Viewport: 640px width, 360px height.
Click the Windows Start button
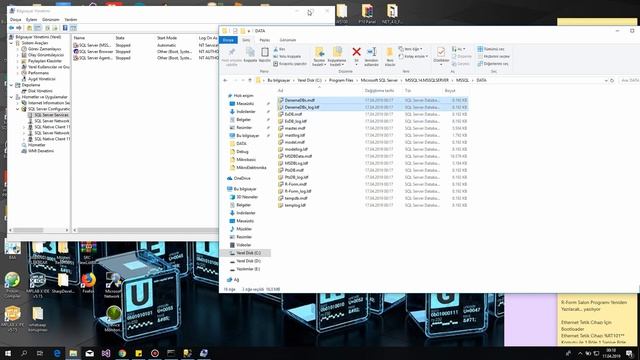tap(8, 353)
